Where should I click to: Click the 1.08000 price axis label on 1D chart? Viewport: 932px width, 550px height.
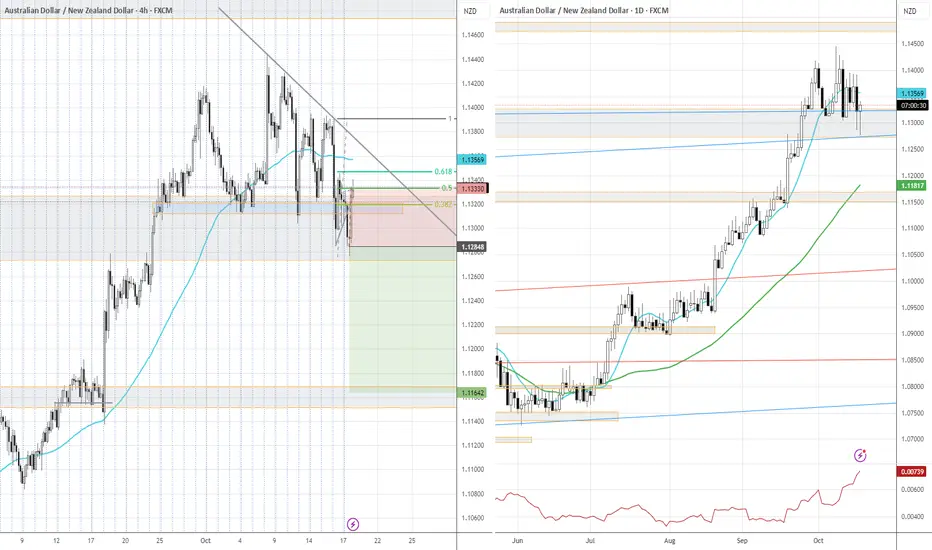click(912, 386)
